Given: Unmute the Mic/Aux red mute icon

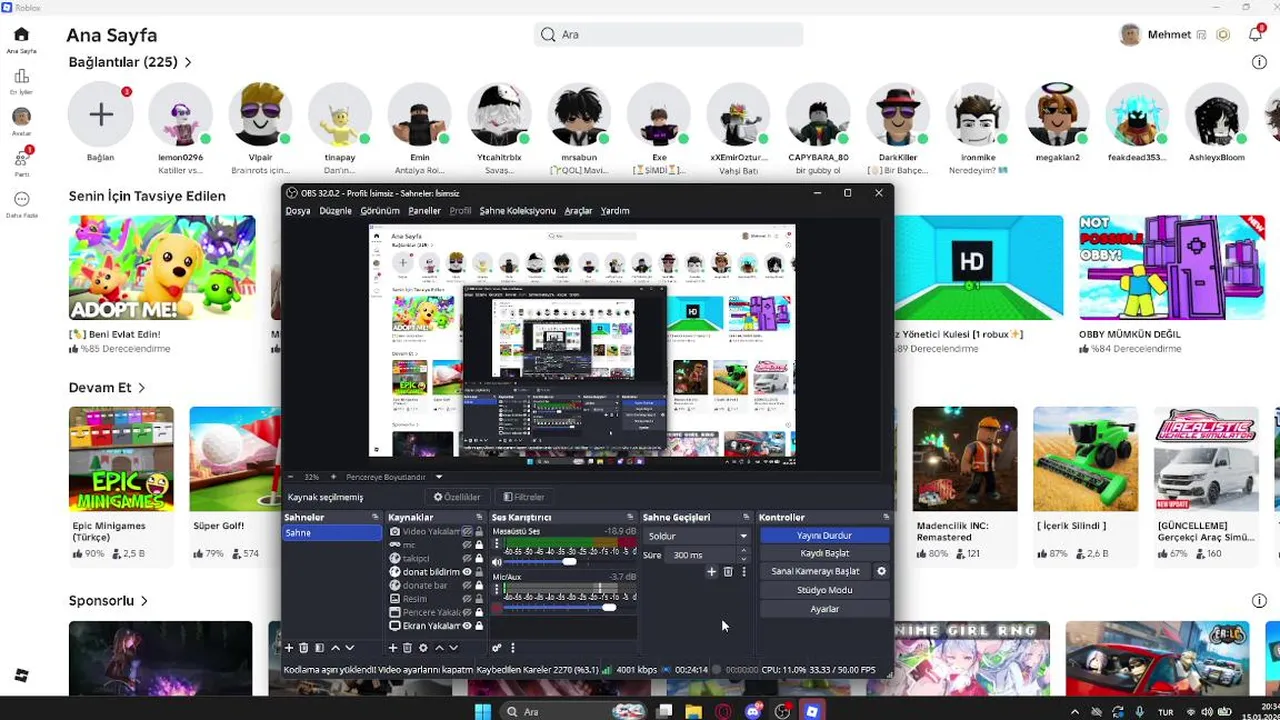Looking at the screenshot, I should pyautogui.click(x=497, y=608).
